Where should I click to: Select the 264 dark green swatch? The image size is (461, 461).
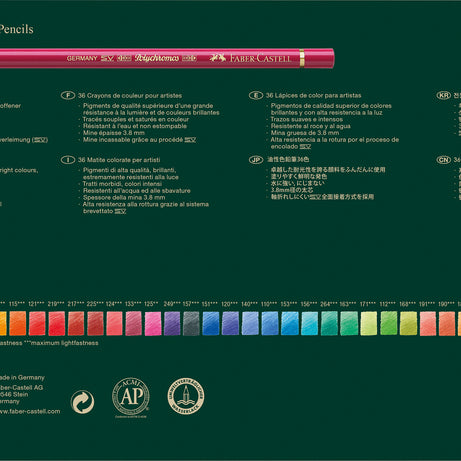pos(329,323)
